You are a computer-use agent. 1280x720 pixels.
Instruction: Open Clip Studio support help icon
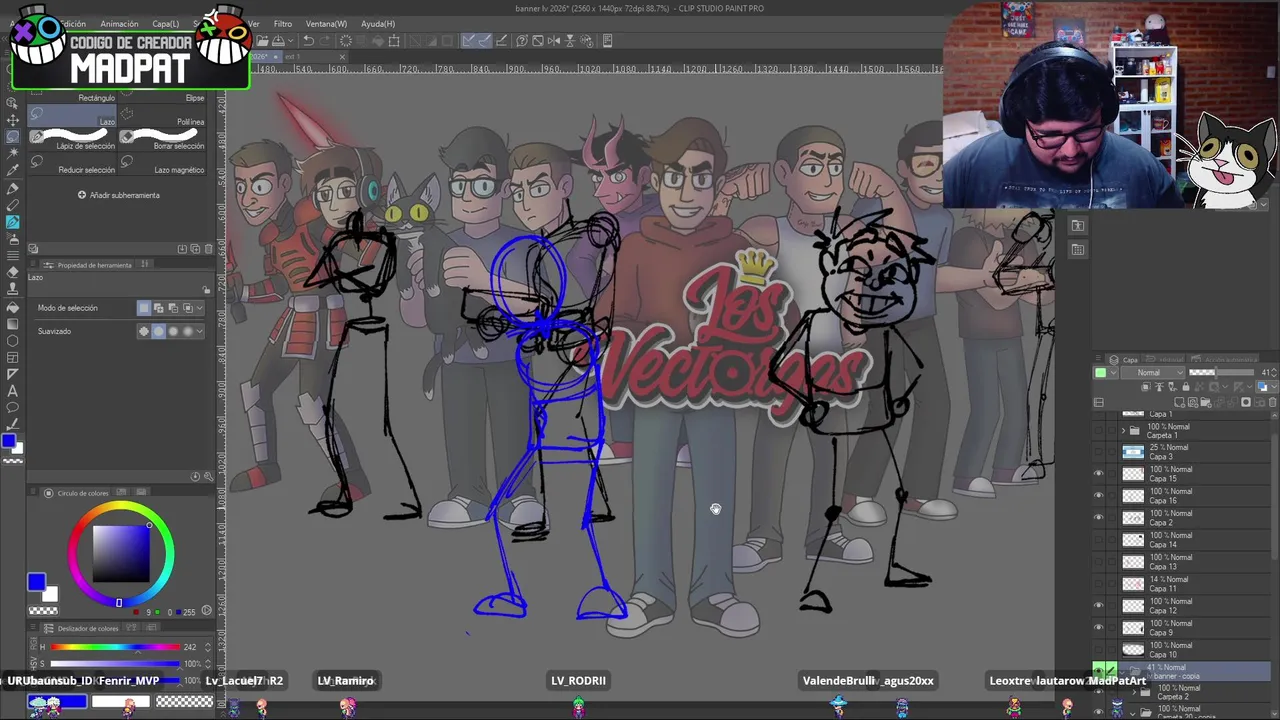(x=522, y=41)
